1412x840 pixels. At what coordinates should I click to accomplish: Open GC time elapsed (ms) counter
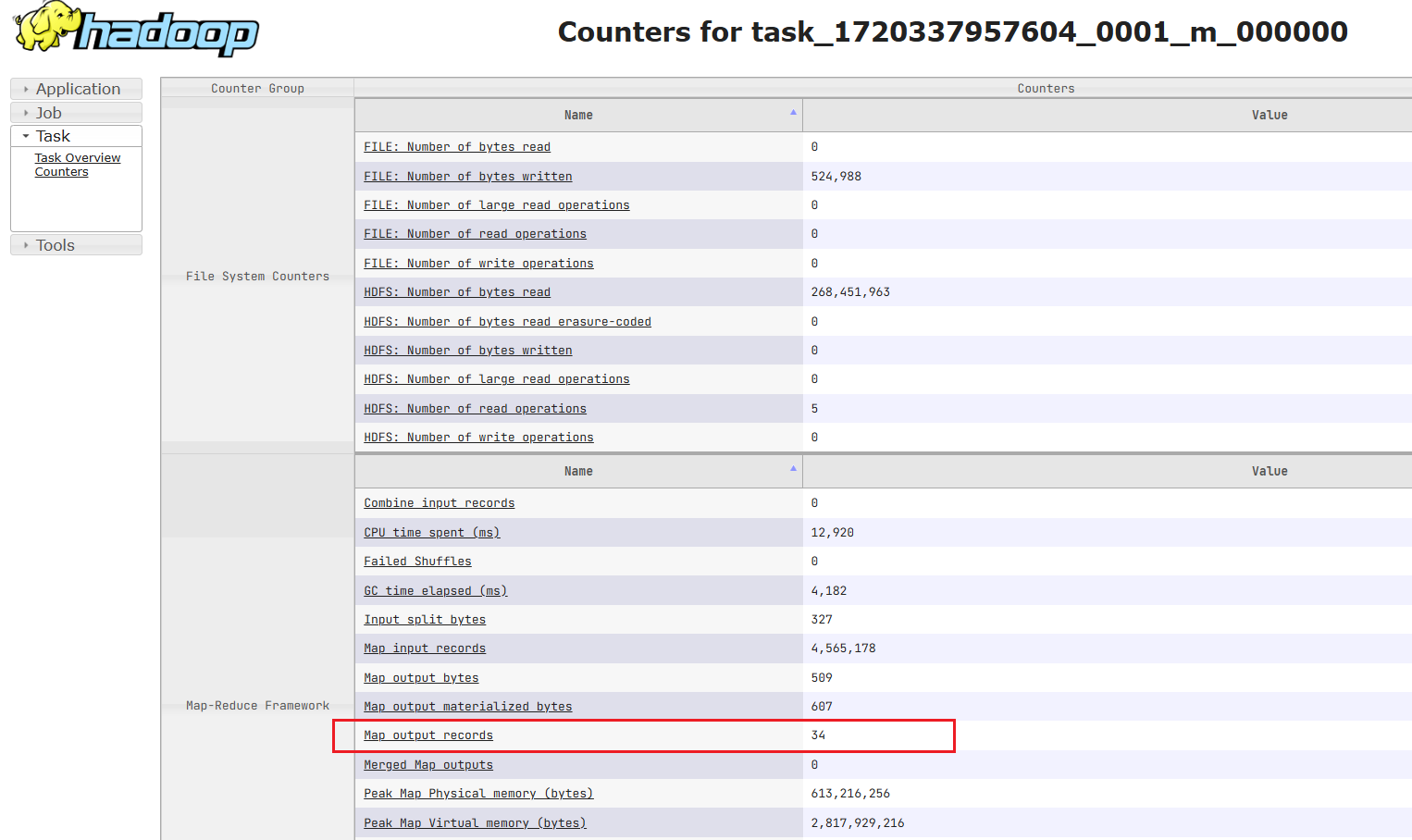tap(435, 591)
